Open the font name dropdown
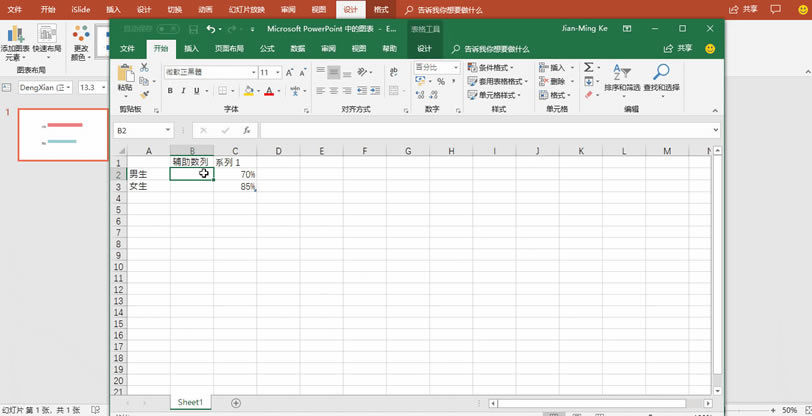The height and width of the screenshot is (416, 812). click(x=253, y=73)
